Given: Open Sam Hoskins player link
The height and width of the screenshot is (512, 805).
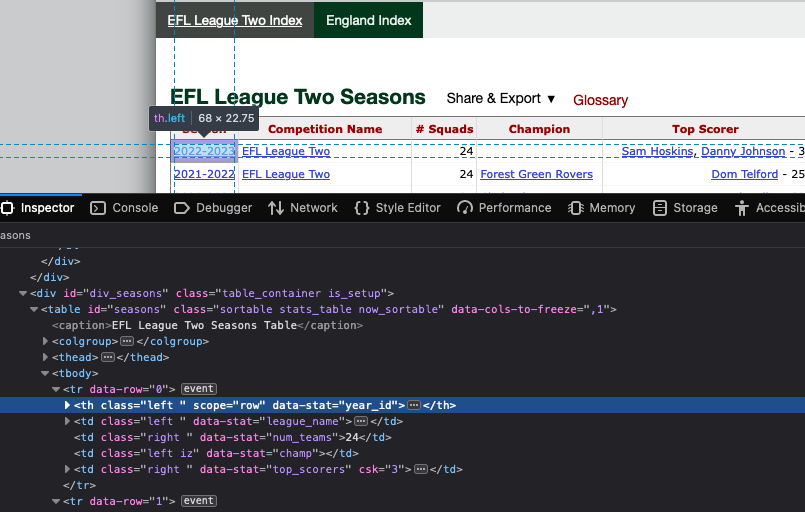Looking at the screenshot, I should pyautogui.click(x=657, y=151).
